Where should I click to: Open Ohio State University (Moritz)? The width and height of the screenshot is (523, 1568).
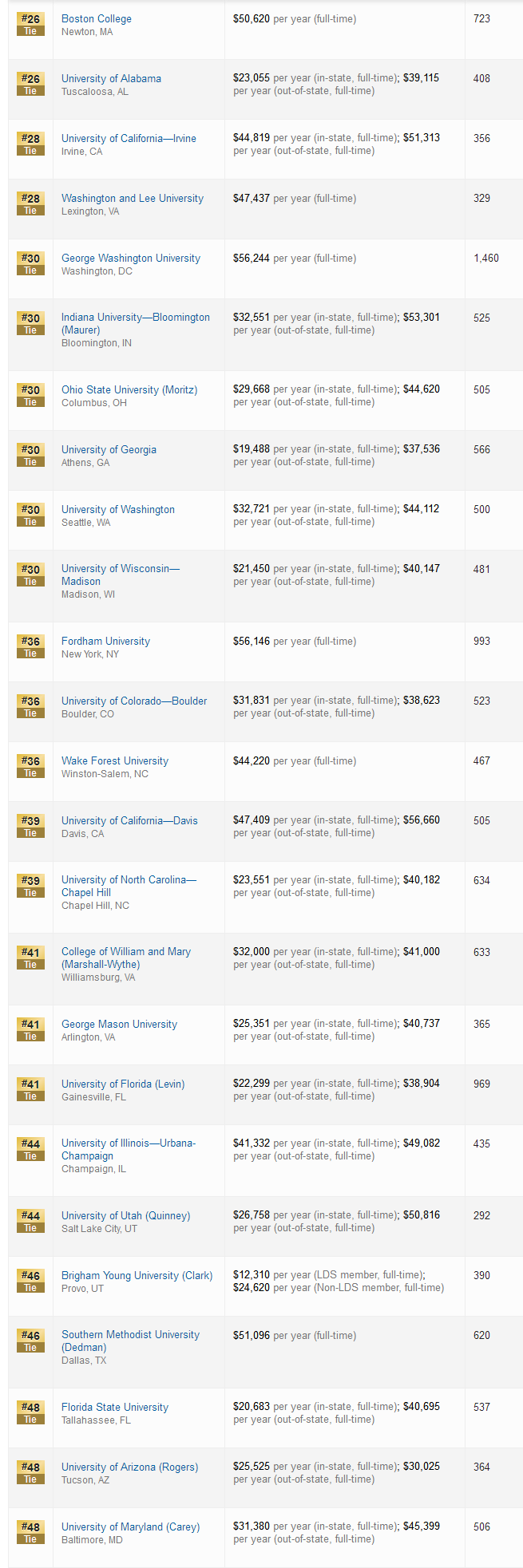pyautogui.click(x=129, y=389)
